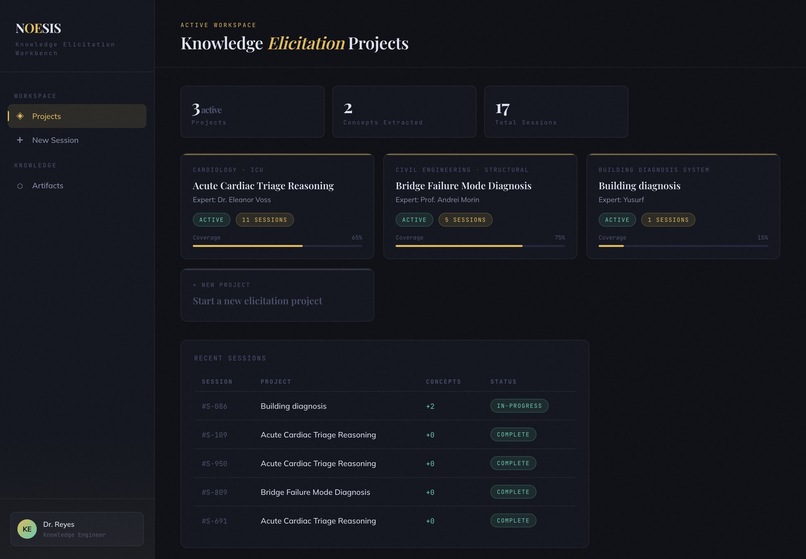Click Acute Cardiac Triage coverage progress bar
The width and height of the screenshot is (806, 559).
277,246
